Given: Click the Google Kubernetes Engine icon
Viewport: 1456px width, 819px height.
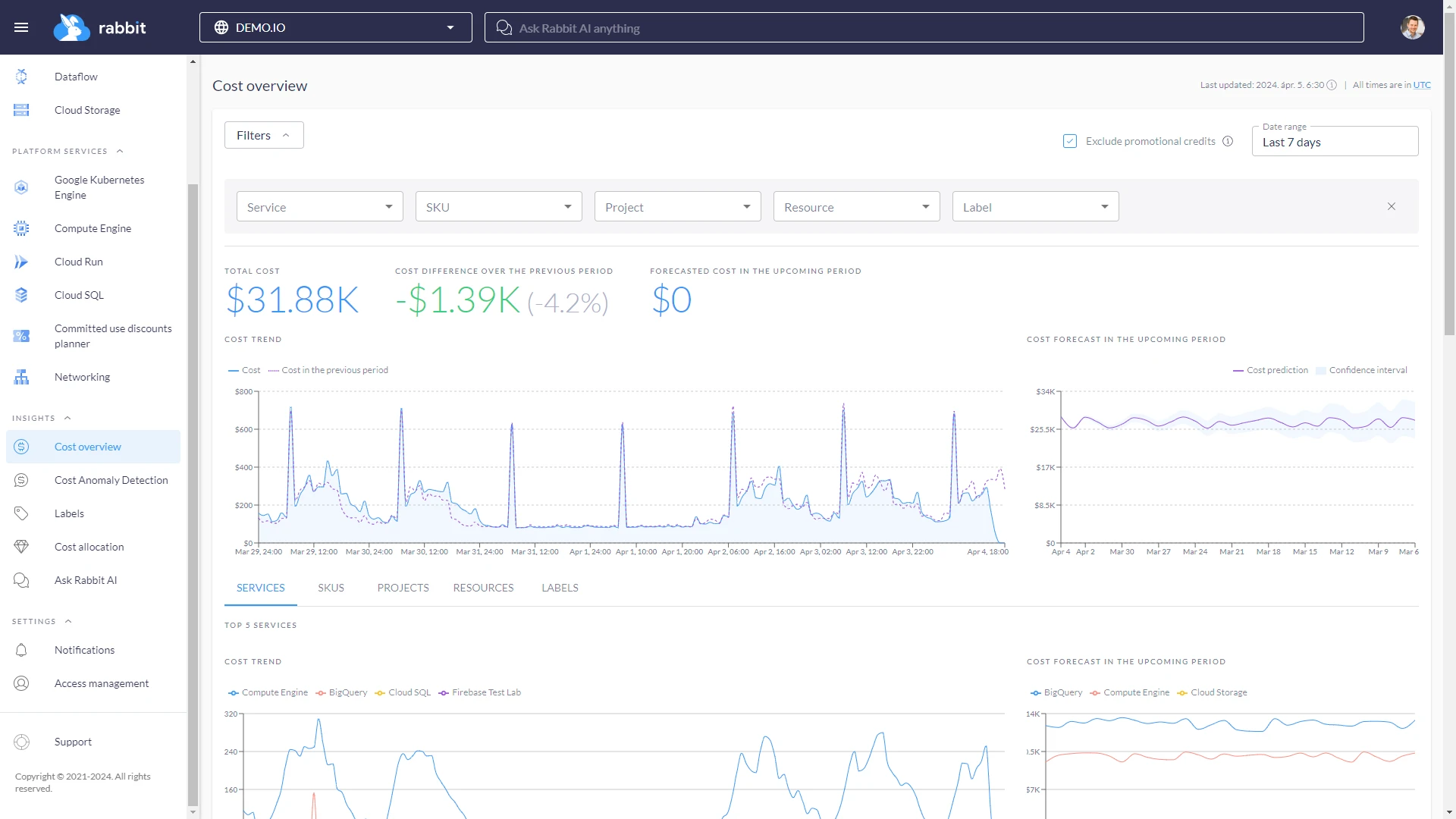Looking at the screenshot, I should point(21,187).
